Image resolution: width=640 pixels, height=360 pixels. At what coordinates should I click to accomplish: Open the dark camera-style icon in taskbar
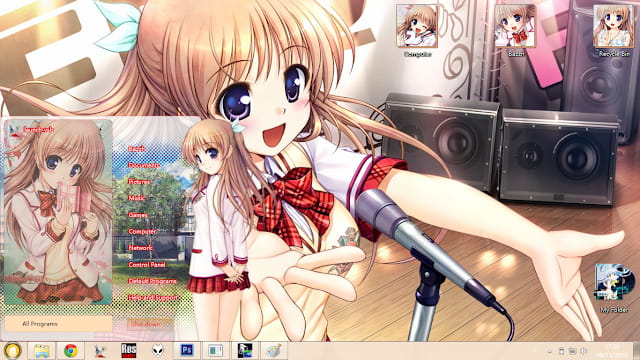click(x=245, y=351)
